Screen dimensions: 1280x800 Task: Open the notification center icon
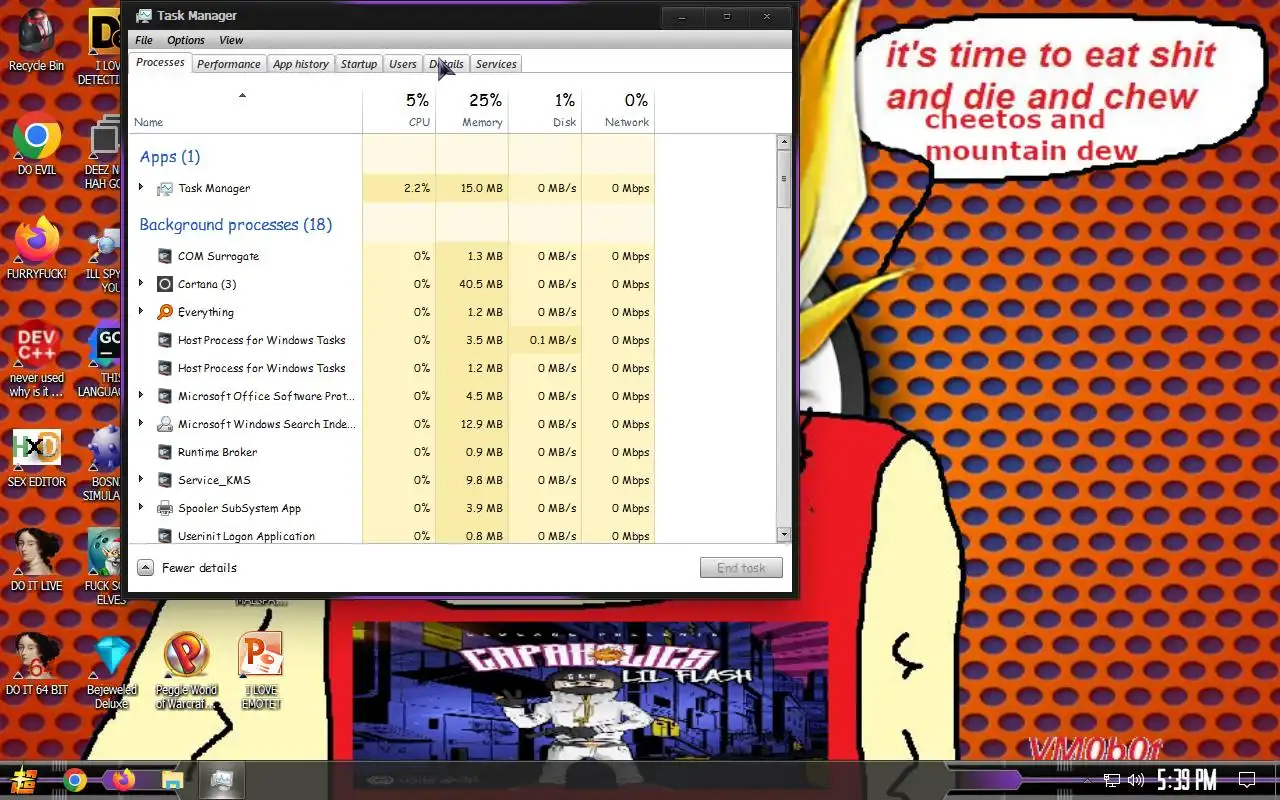(1246, 780)
